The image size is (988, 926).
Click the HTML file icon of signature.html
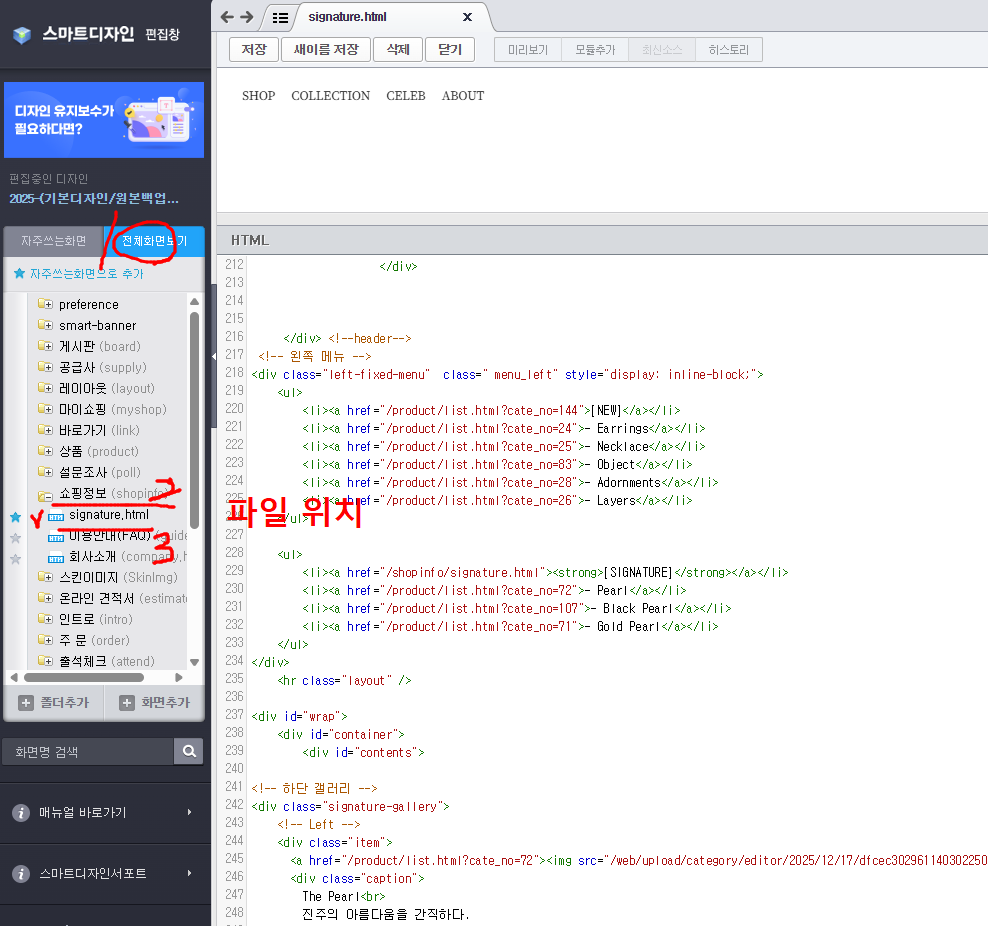pos(56,515)
